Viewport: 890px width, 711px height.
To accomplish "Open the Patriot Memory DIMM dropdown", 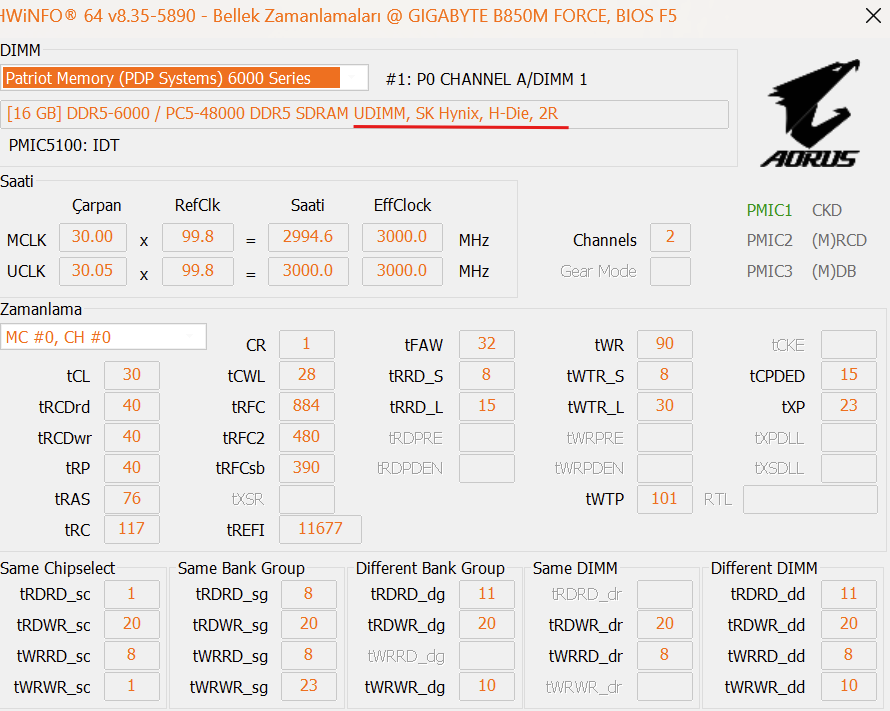I will click(x=185, y=78).
